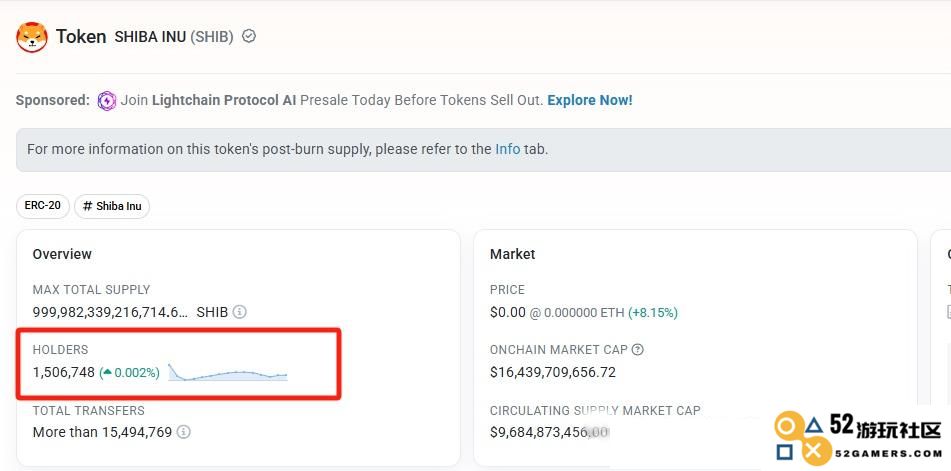This screenshot has width=951, height=471.
Task: Click the +8.15% price change value
Action: pyautogui.click(x=653, y=313)
